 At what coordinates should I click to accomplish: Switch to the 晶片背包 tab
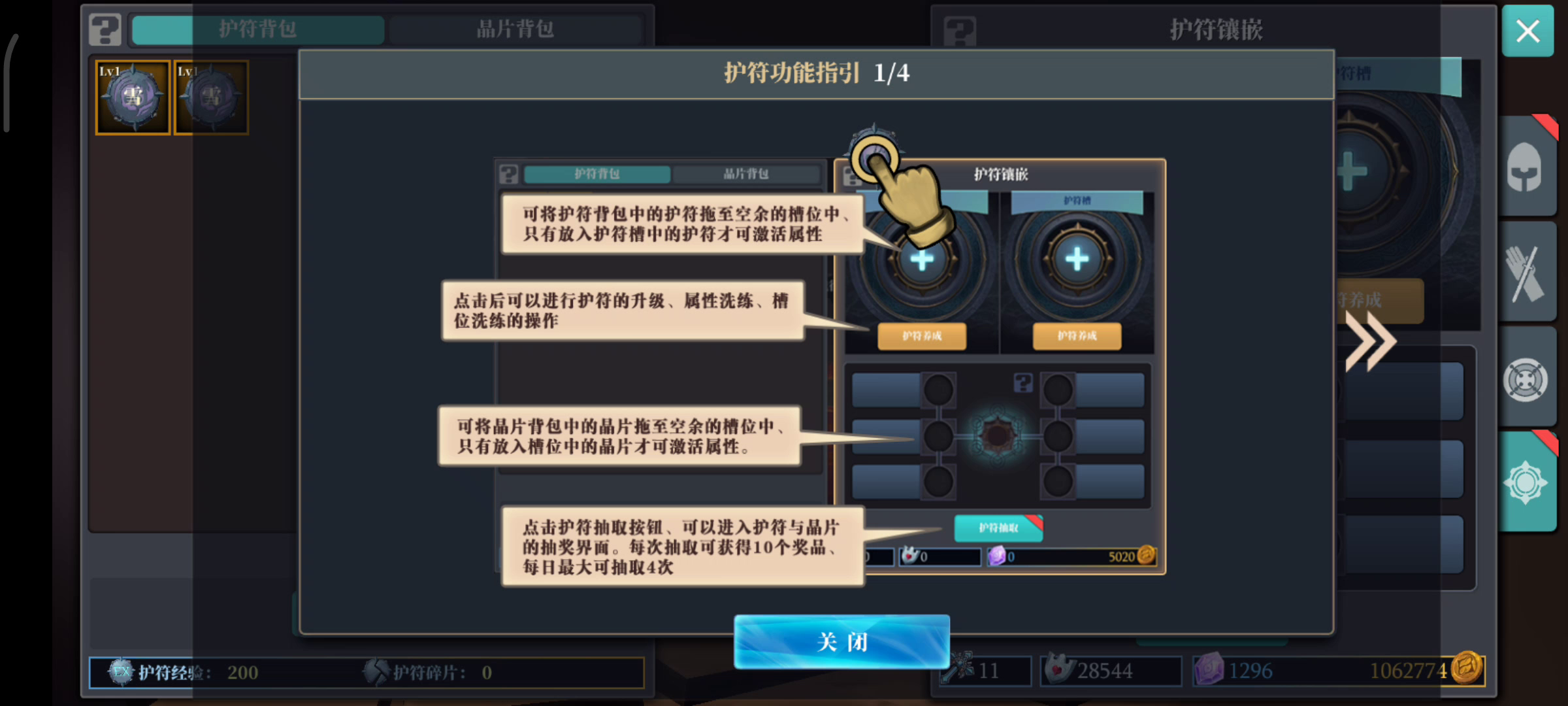(x=515, y=29)
